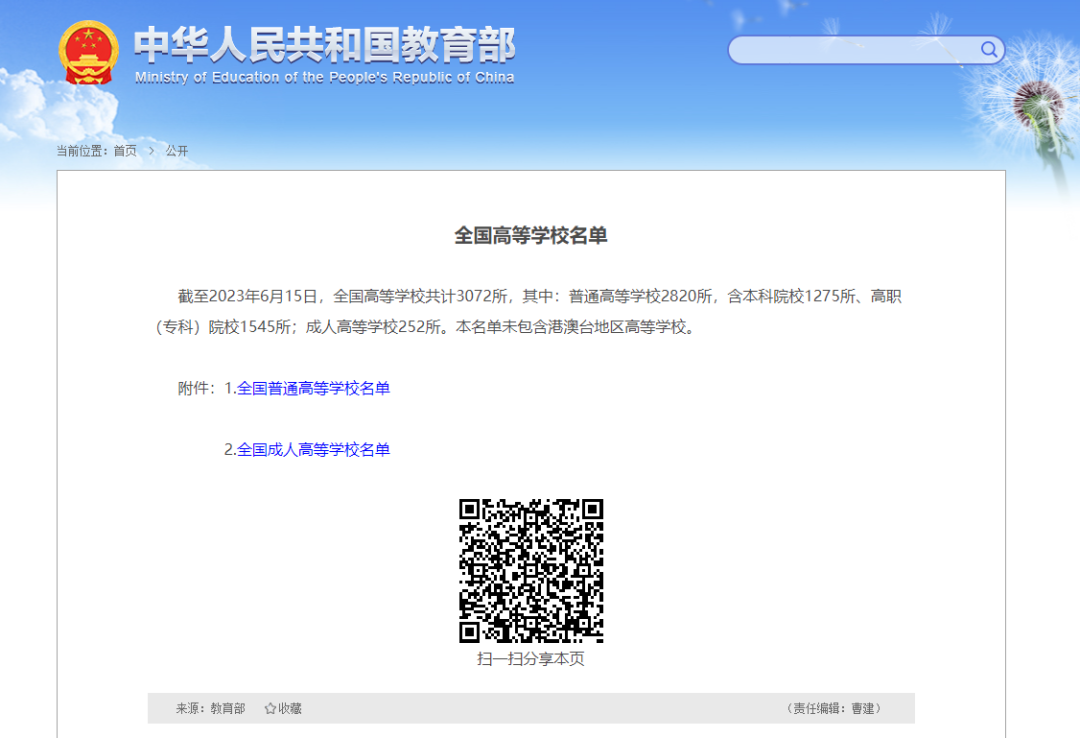Screen dimensions: 1080x738
Task: Click the 扫一扫分享本页 caption
Action: click(x=531, y=659)
